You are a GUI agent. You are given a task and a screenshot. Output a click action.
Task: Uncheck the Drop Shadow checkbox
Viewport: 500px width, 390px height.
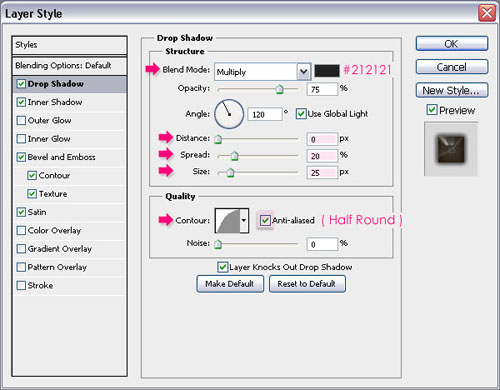coord(21,84)
